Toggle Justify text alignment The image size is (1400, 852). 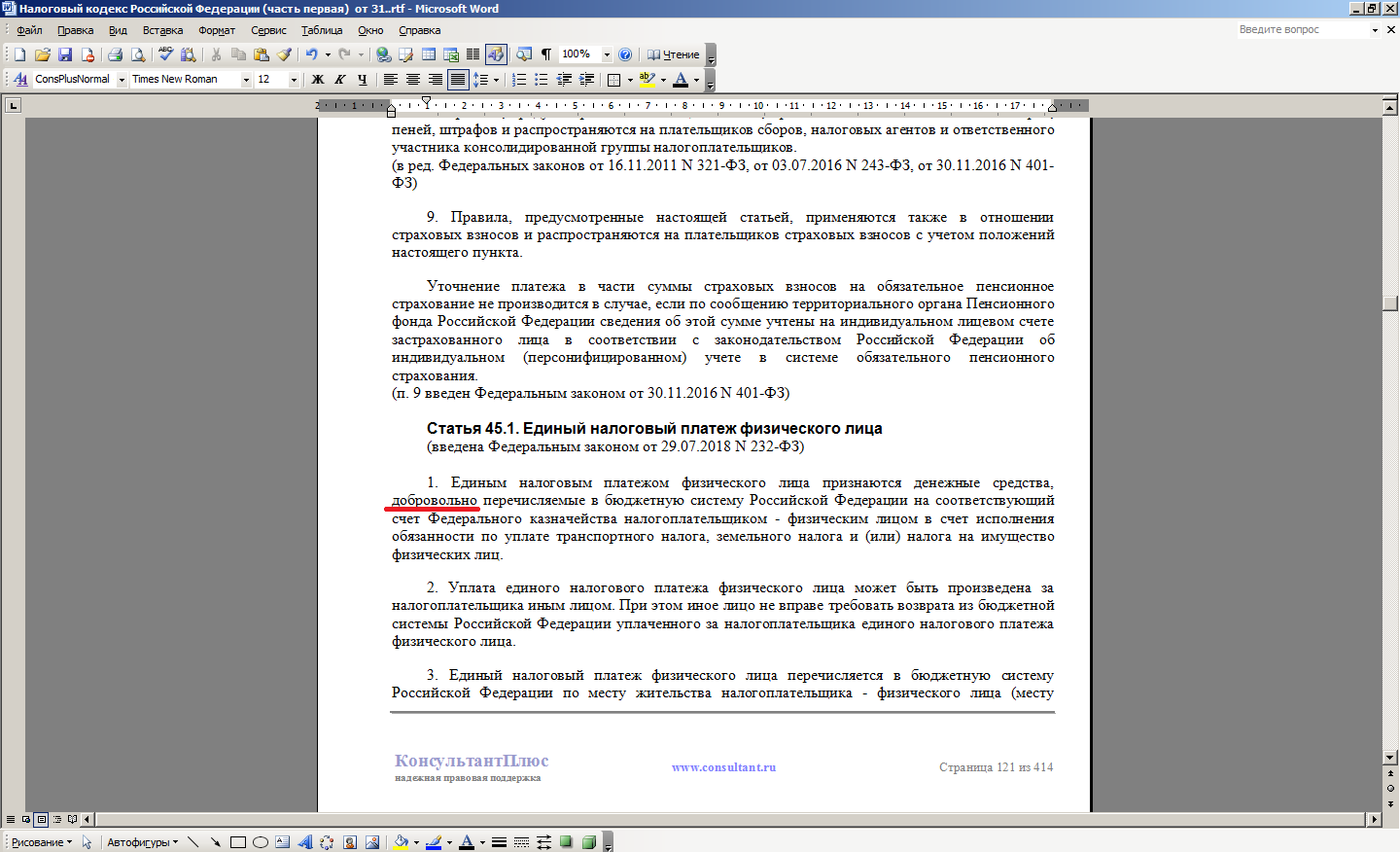tap(458, 80)
